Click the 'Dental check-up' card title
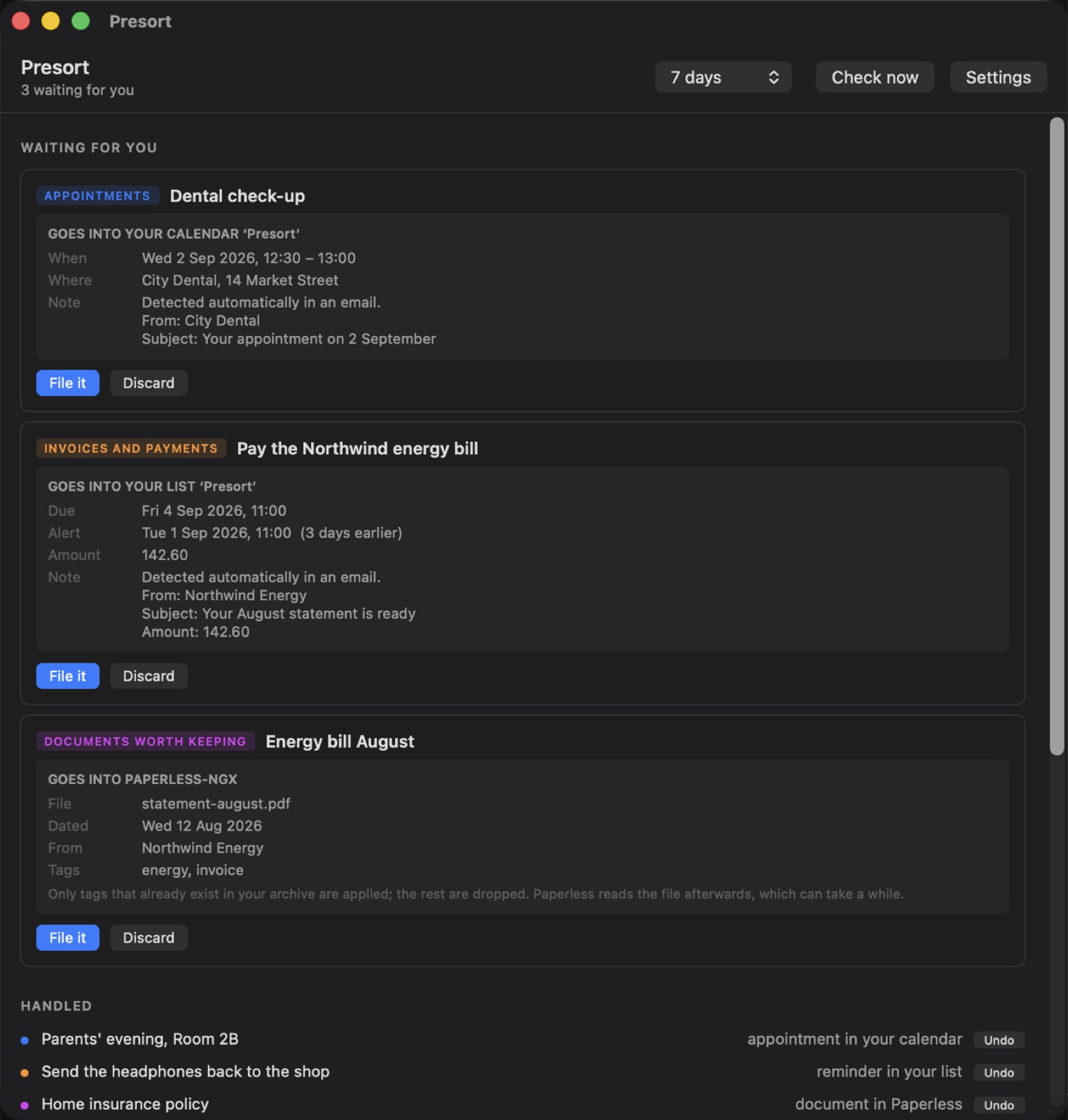Image resolution: width=1068 pixels, height=1120 pixels. [237, 196]
